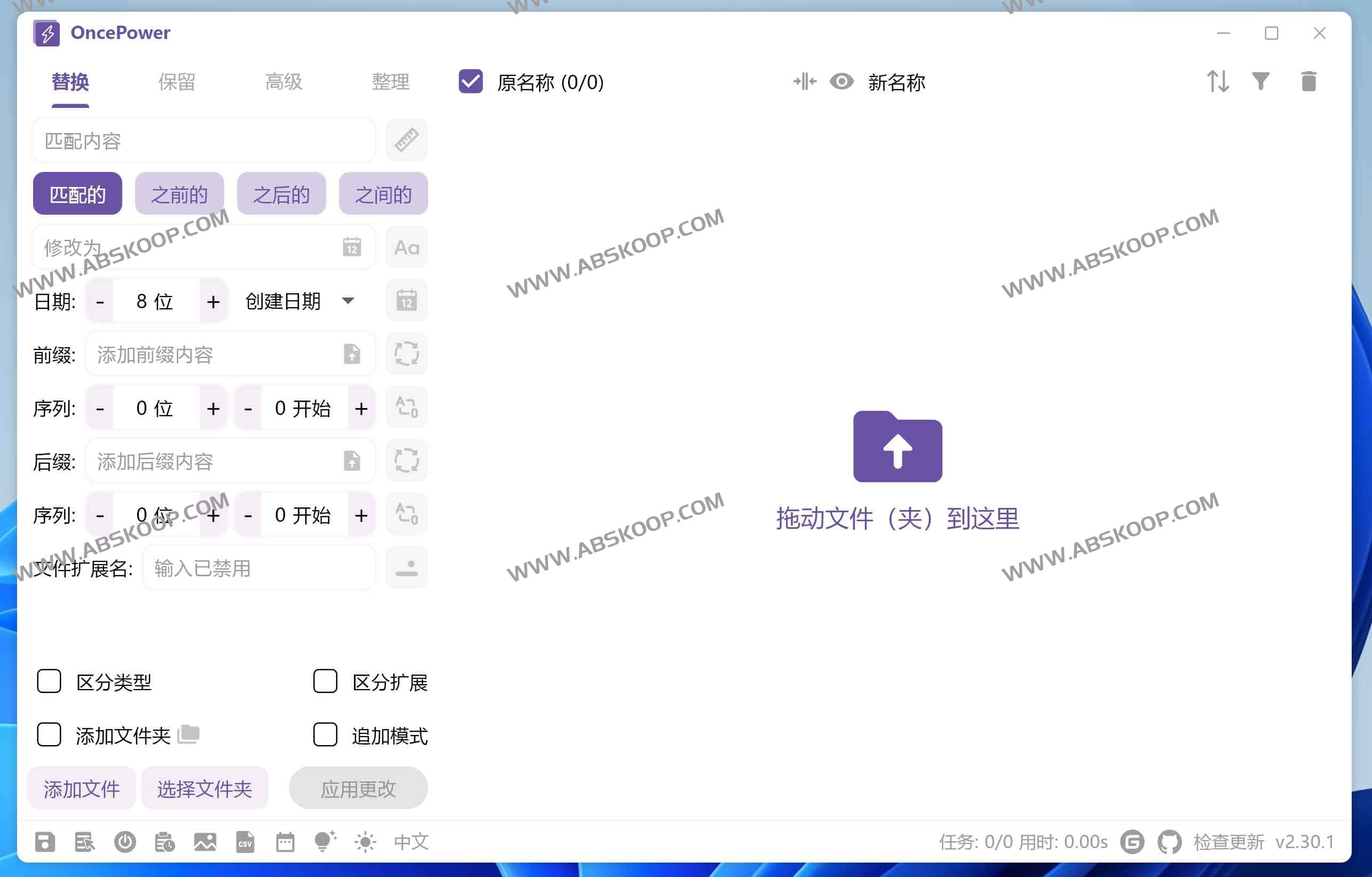The image size is (1372, 877).
Task: Check the 添加文件夹 option
Action: click(x=49, y=735)
